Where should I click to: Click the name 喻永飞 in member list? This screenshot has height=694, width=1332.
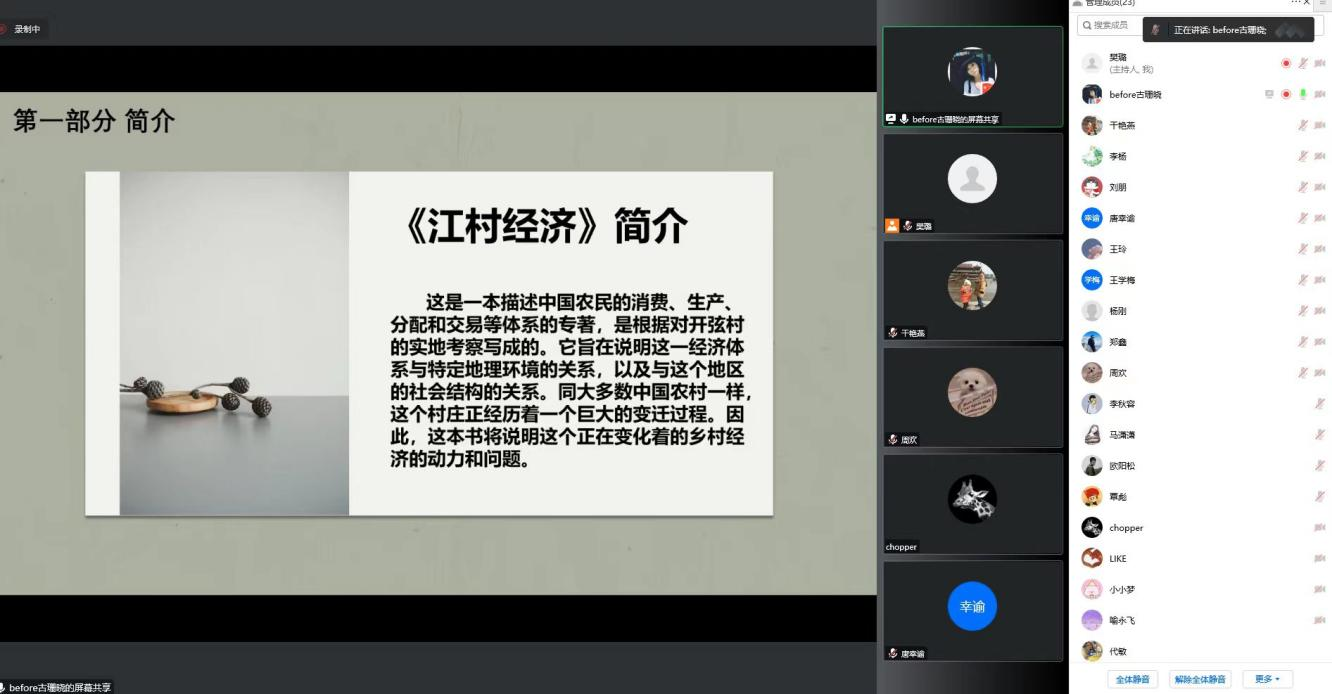click(1122, 621)
